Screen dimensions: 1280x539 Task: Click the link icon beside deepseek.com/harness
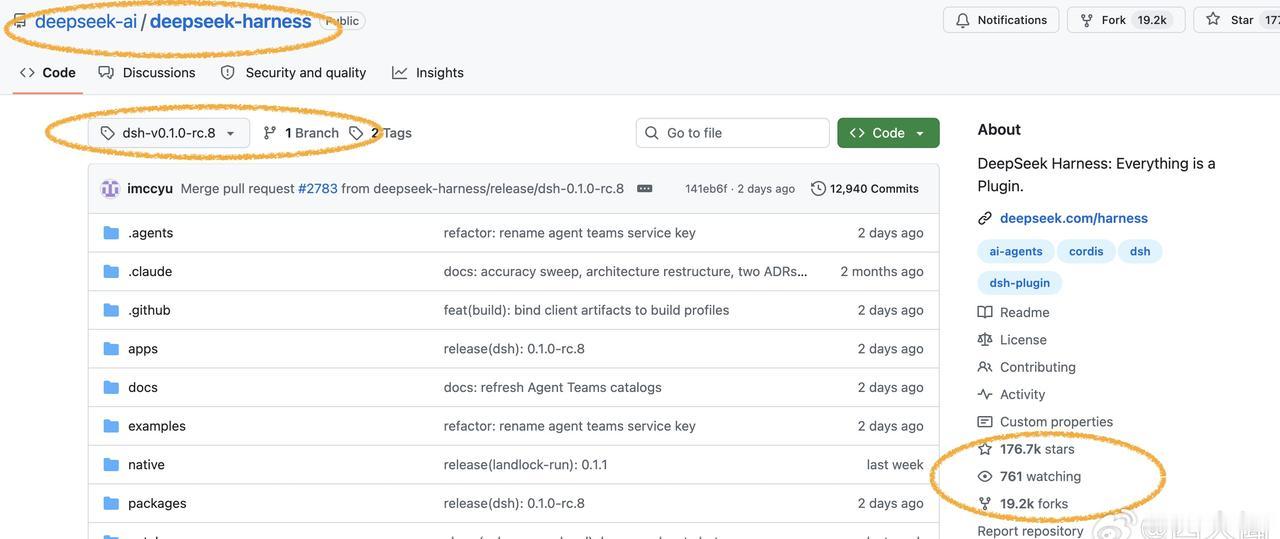pos(985,218)
